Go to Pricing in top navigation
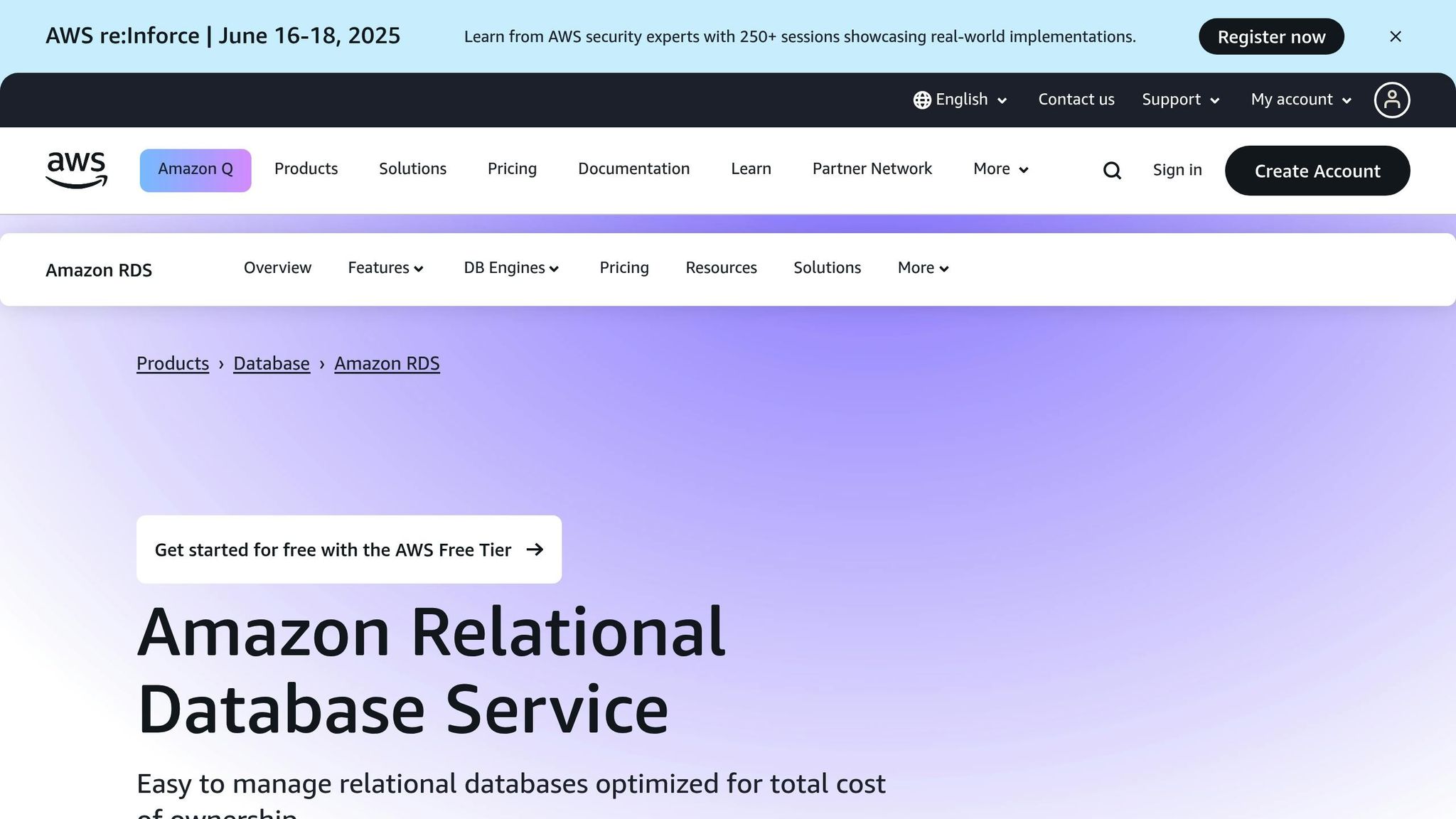The height and width of the screenshot is (819, 1456). (512, 169)
